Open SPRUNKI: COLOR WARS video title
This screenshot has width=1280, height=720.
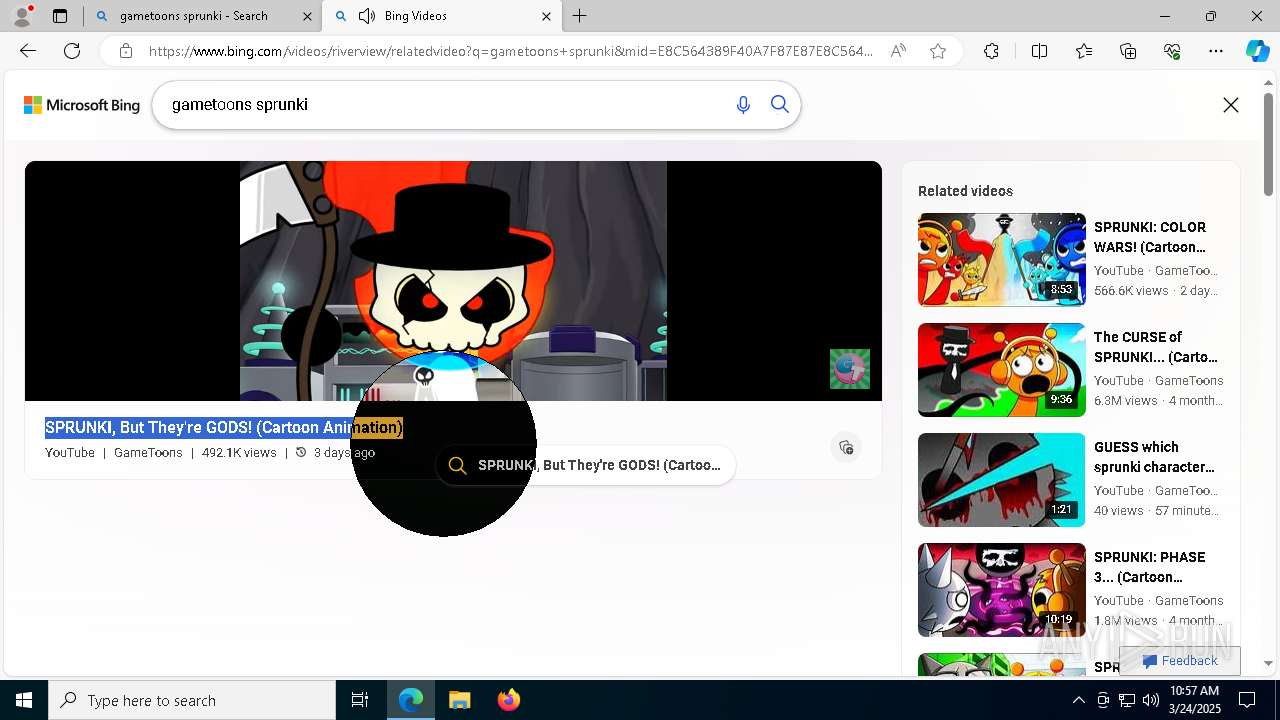1150,237
